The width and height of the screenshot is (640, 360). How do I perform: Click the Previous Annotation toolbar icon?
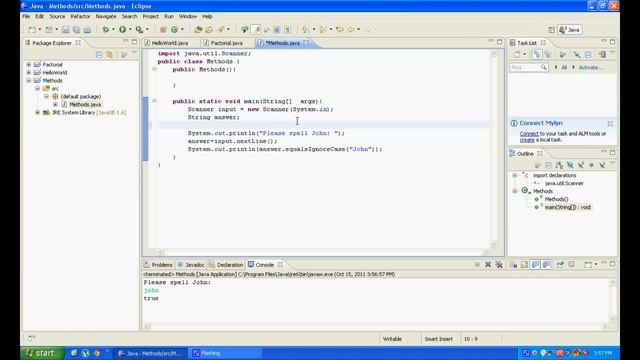click(322, 29)
